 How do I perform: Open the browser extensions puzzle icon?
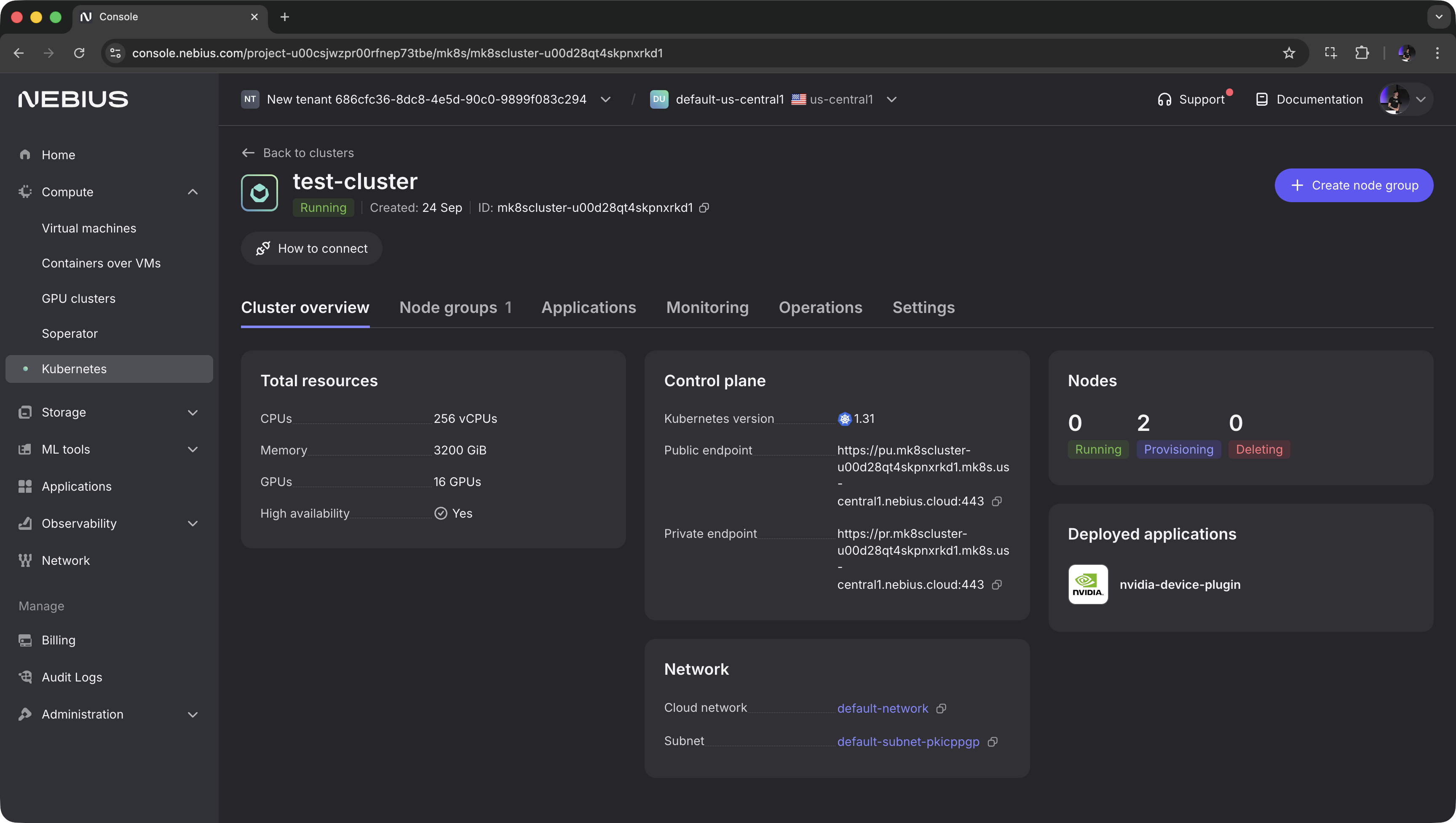(x=1362, y=53)
